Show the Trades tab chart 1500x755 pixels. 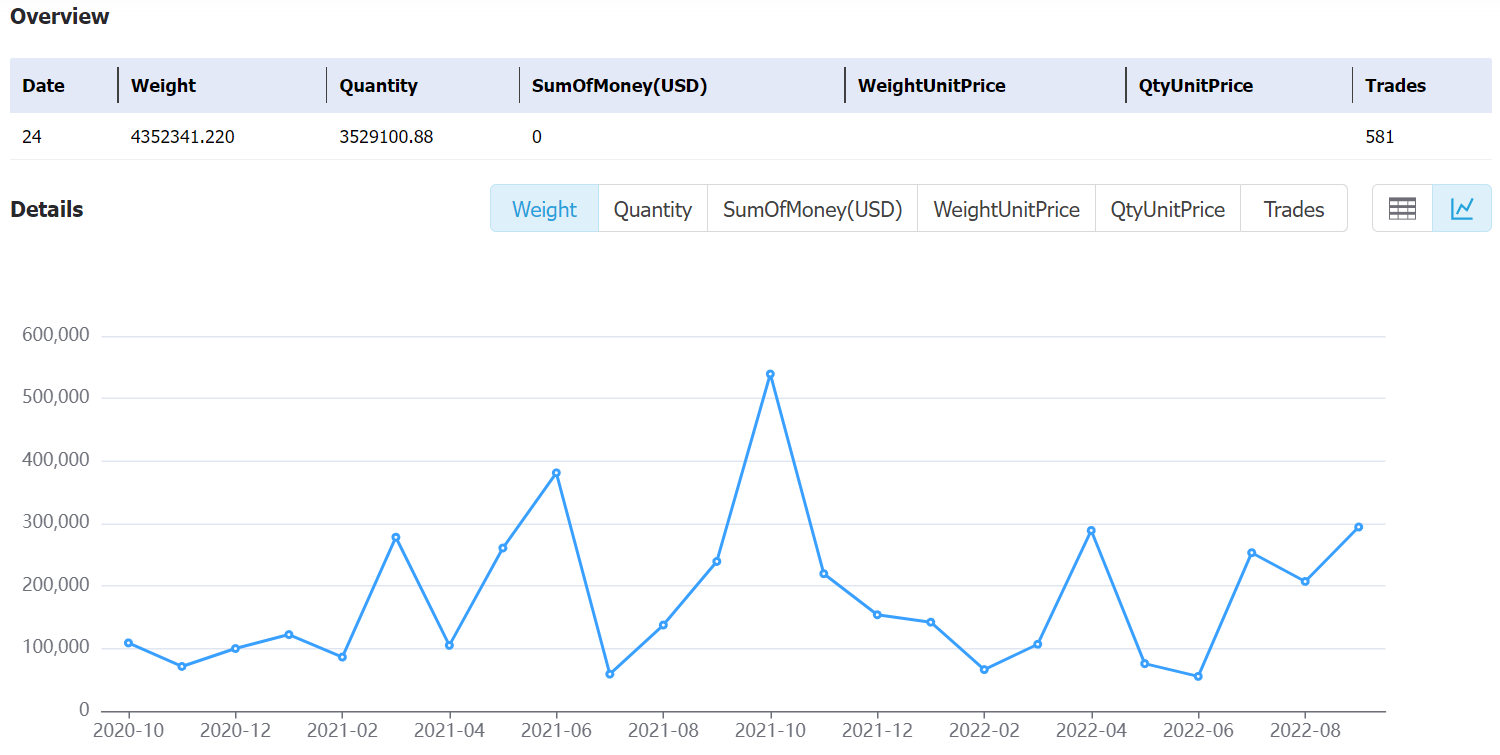[1294, 209]
